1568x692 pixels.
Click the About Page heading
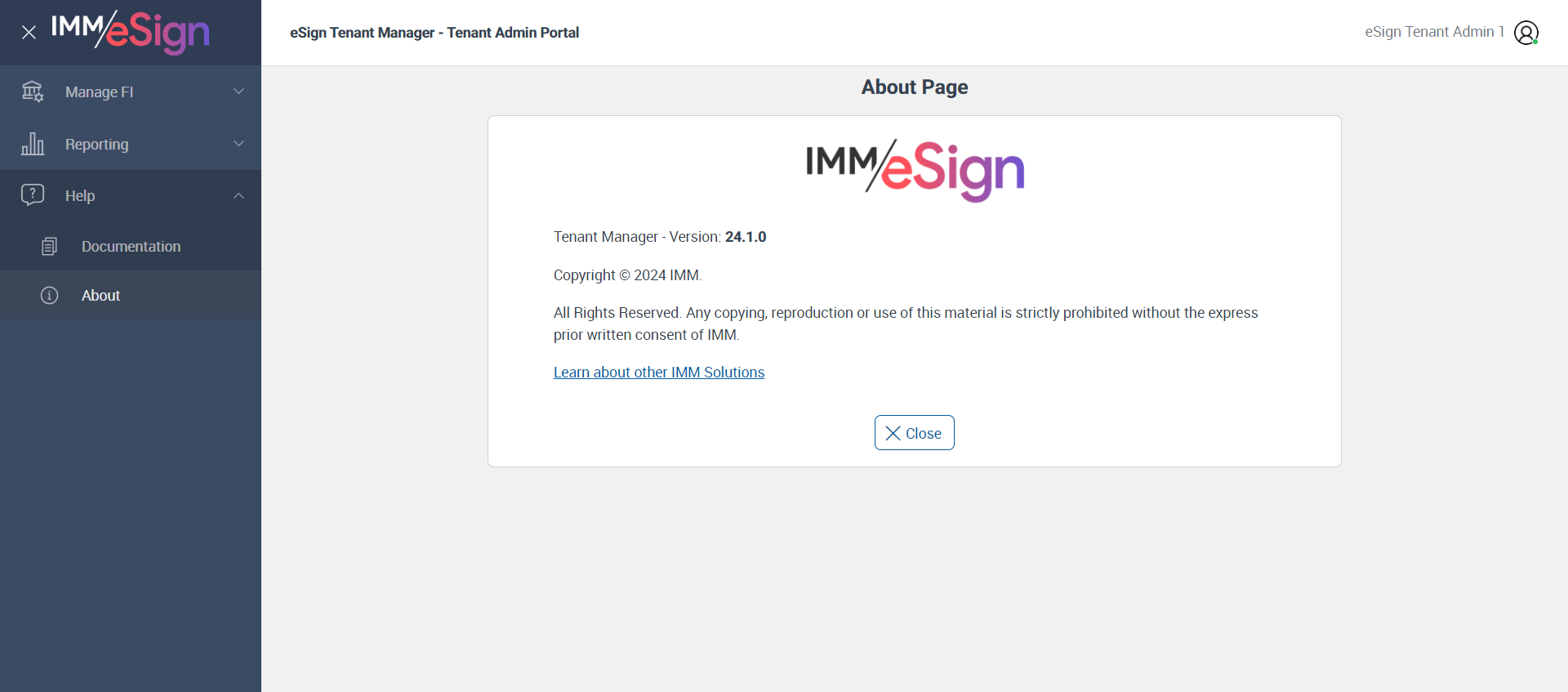(915, 87)
